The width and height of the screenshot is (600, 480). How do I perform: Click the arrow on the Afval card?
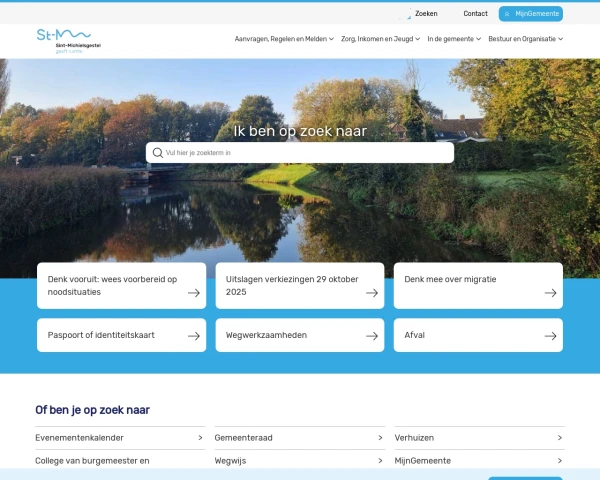[x=550, y=336]
